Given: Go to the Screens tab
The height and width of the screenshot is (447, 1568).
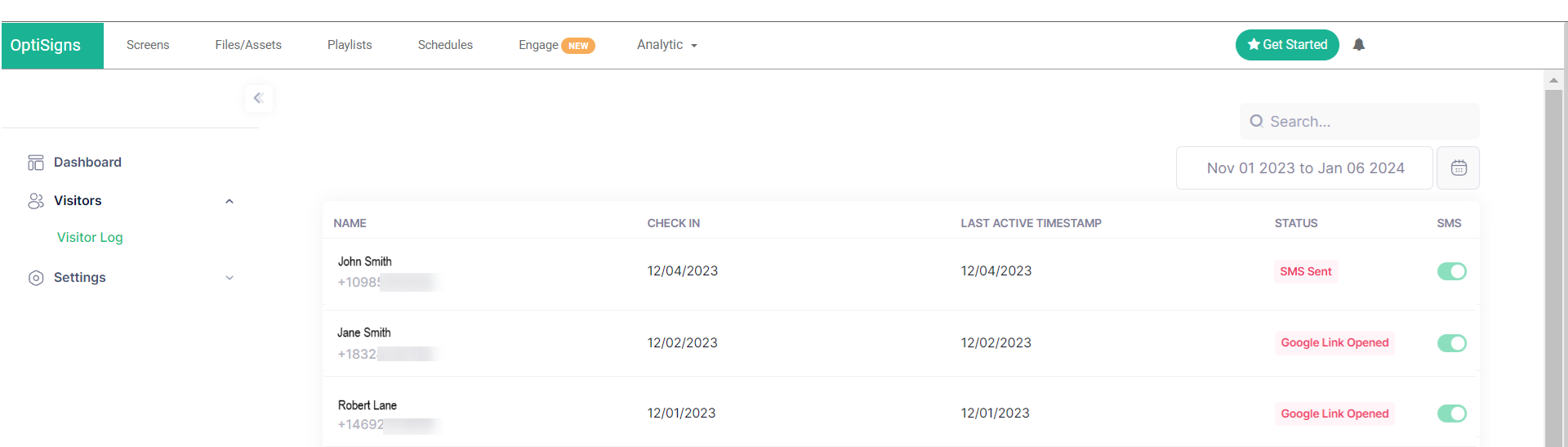Looking at the screenshot, I should pyautogui.click(x=148, y=45).
